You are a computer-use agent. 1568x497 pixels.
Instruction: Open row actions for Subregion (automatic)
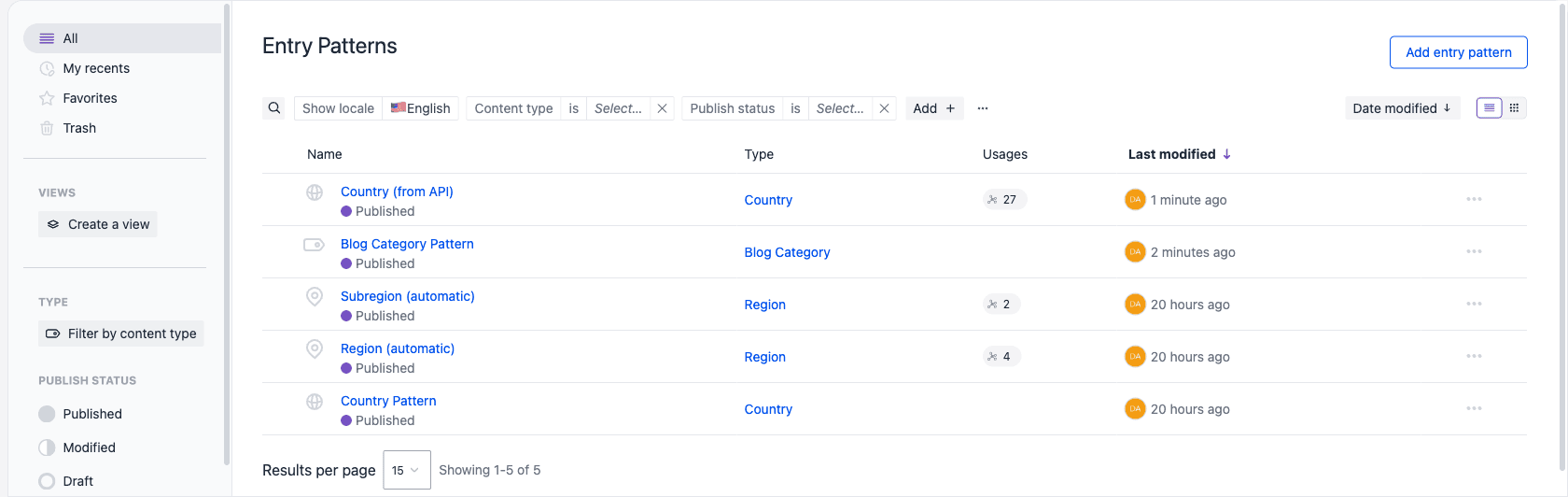1474,304
